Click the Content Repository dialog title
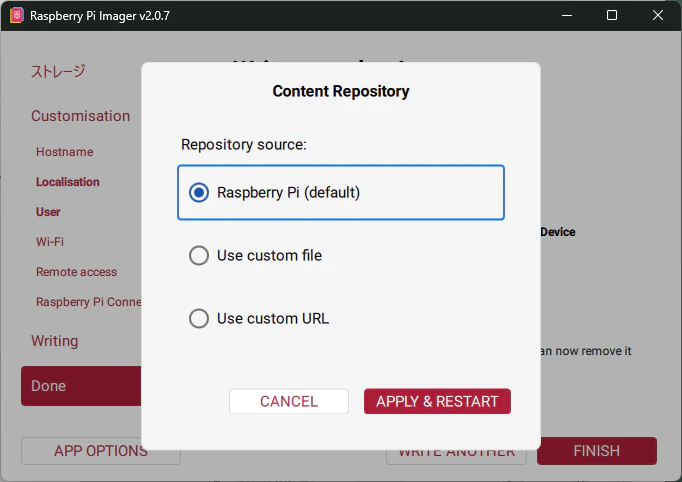682x482 pixels. tap(341, 91)
